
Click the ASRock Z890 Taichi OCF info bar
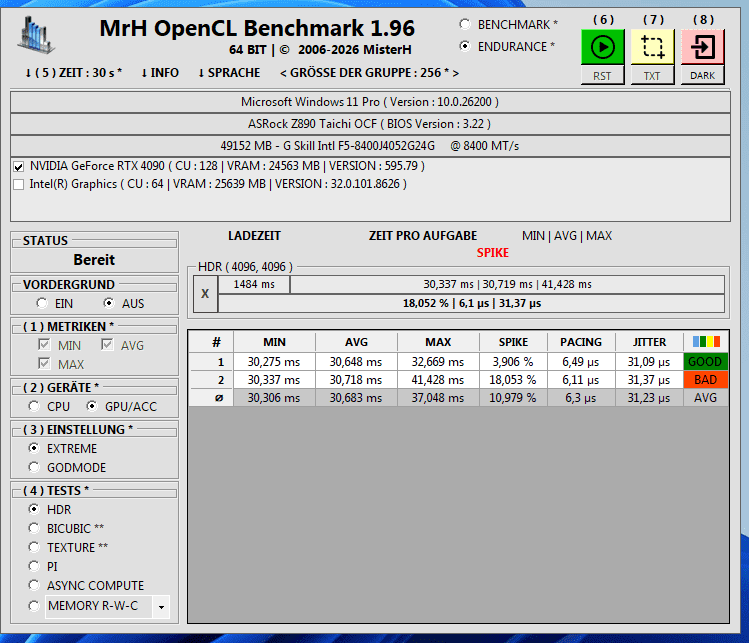pos(370,124)
